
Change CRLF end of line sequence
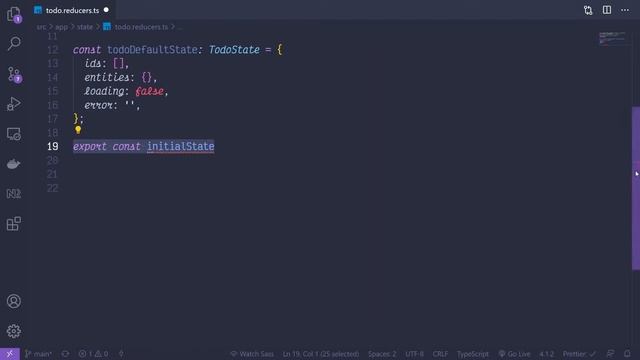[x=440, y=354]
